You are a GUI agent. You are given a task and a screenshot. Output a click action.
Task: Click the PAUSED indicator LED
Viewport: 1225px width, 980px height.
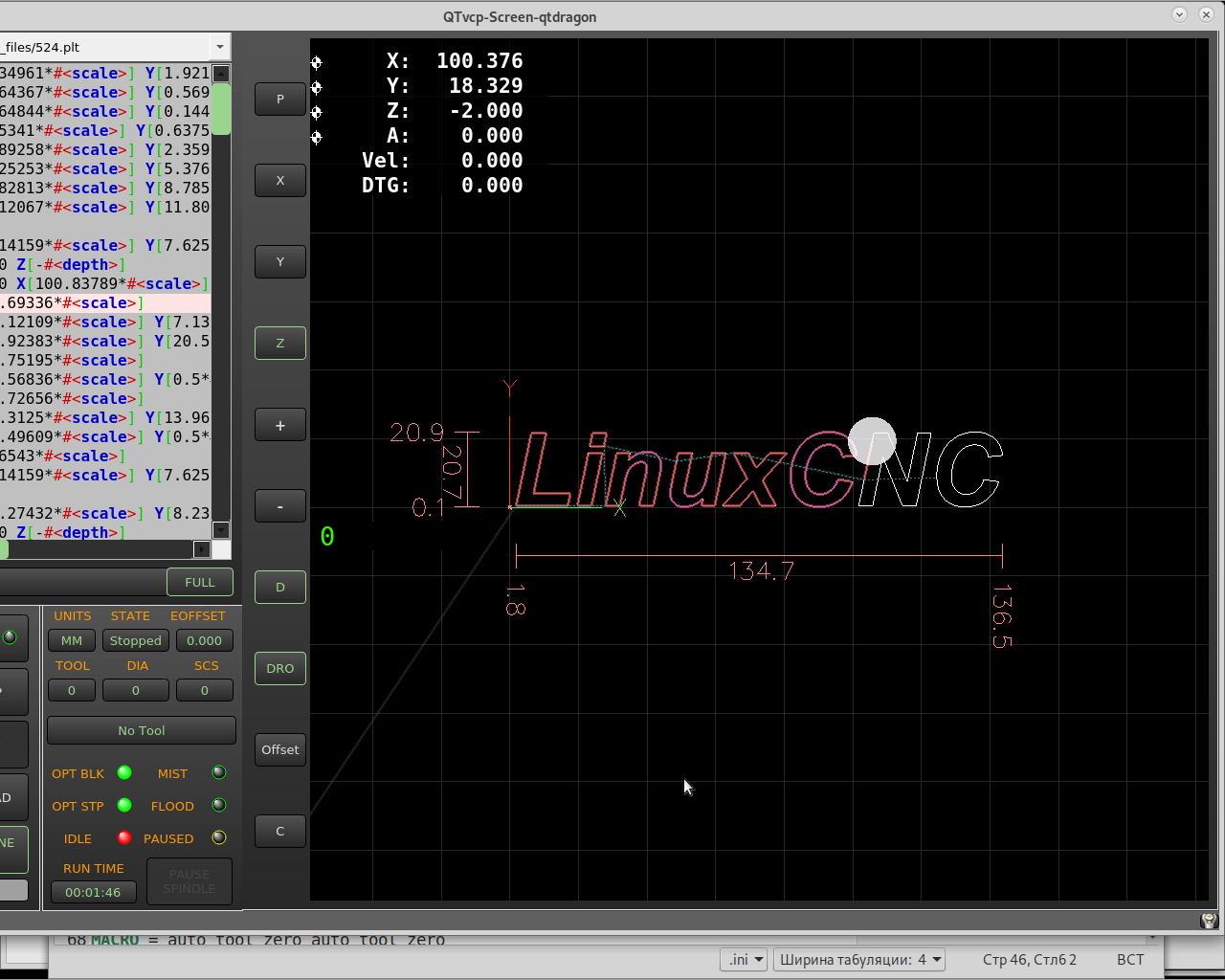coord(219,837)
